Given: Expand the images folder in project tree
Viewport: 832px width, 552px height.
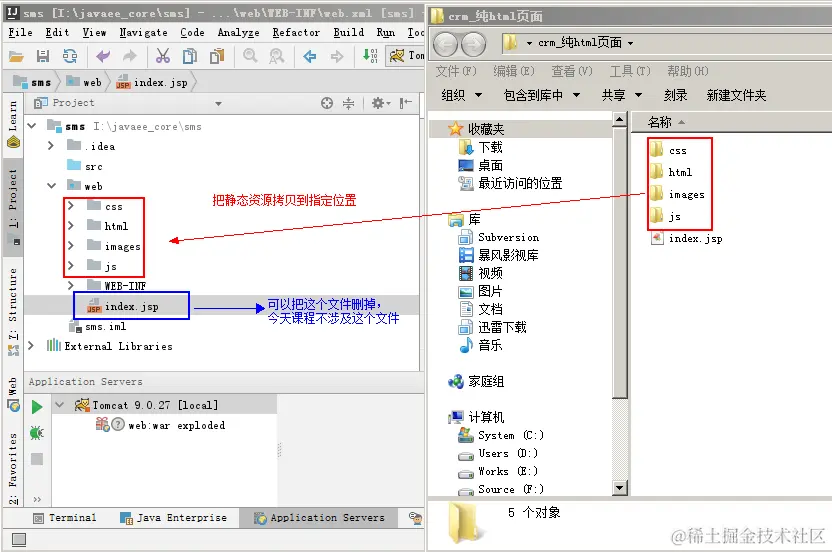Looking at the screenshot, I should point(71,245).
